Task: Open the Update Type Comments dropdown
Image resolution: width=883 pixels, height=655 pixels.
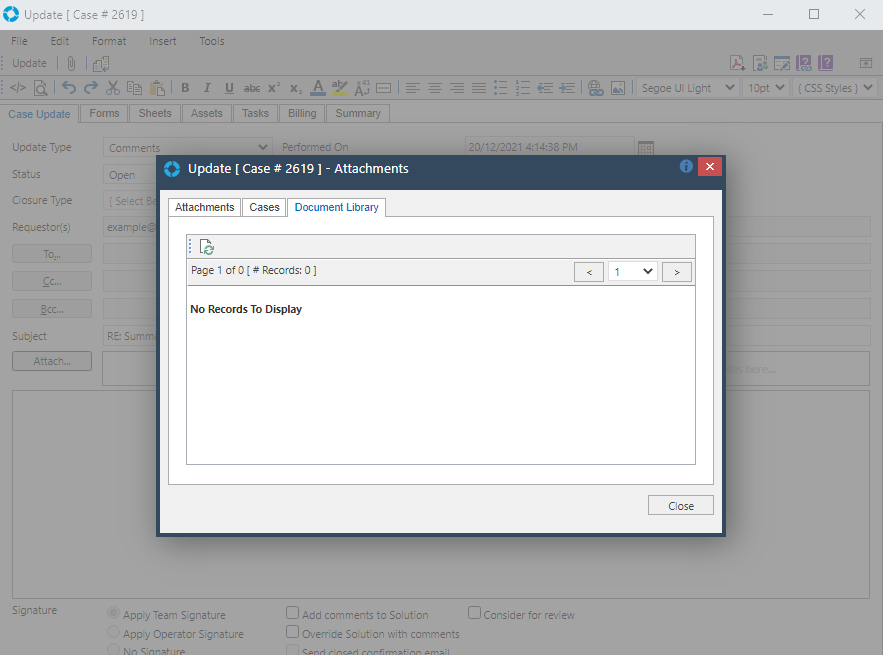Action: (x=187, y=148)
